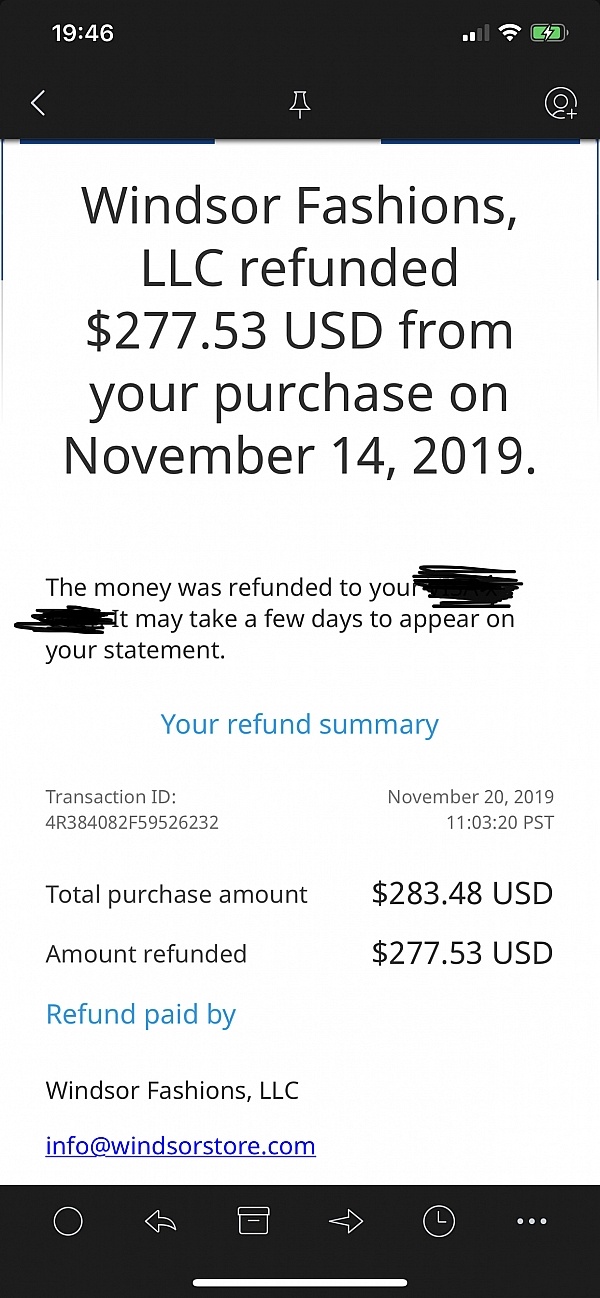This screenshot has height=1298, width=600.
Task: Tap the Refund paid by heading
Action: (x=141, y=1015)
